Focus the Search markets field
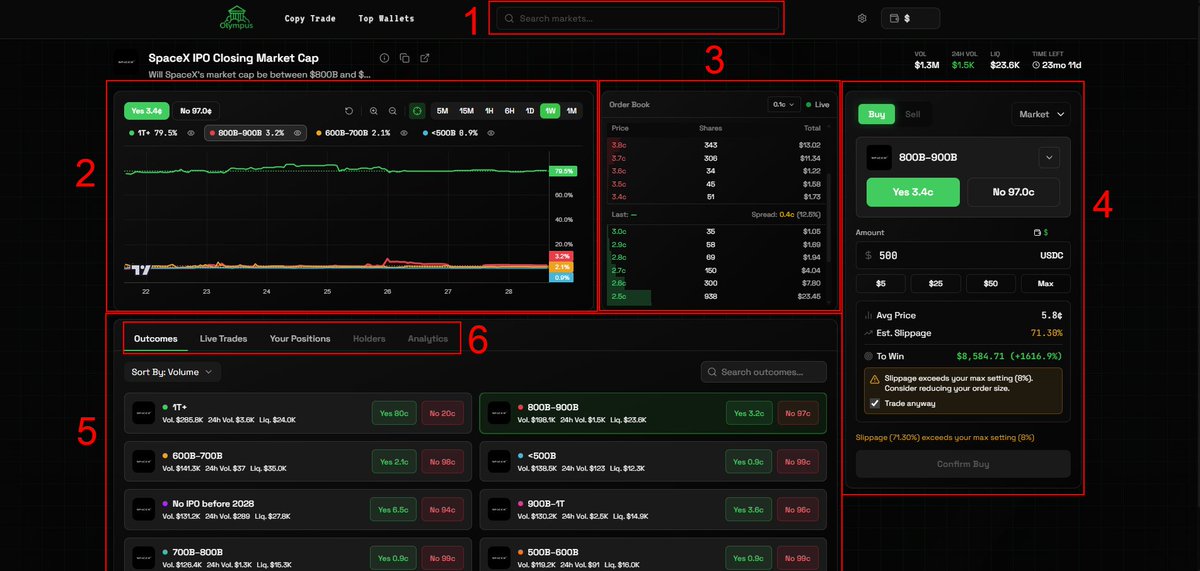The image size is (1200, 571). pyautogui.click(x=637, y=18)
